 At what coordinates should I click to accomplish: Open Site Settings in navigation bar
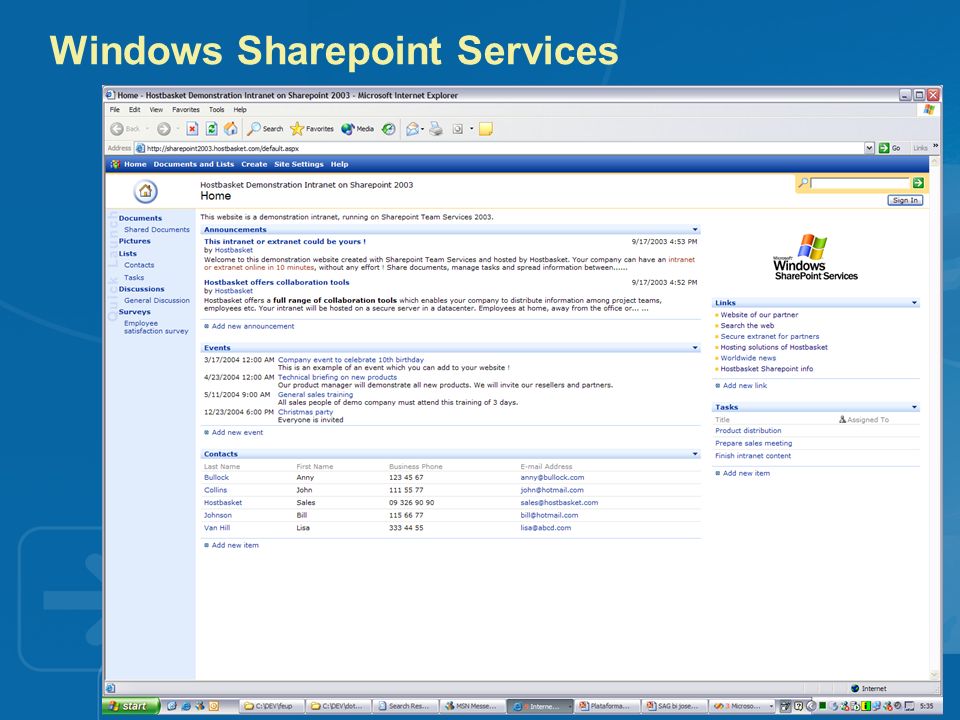299,164
